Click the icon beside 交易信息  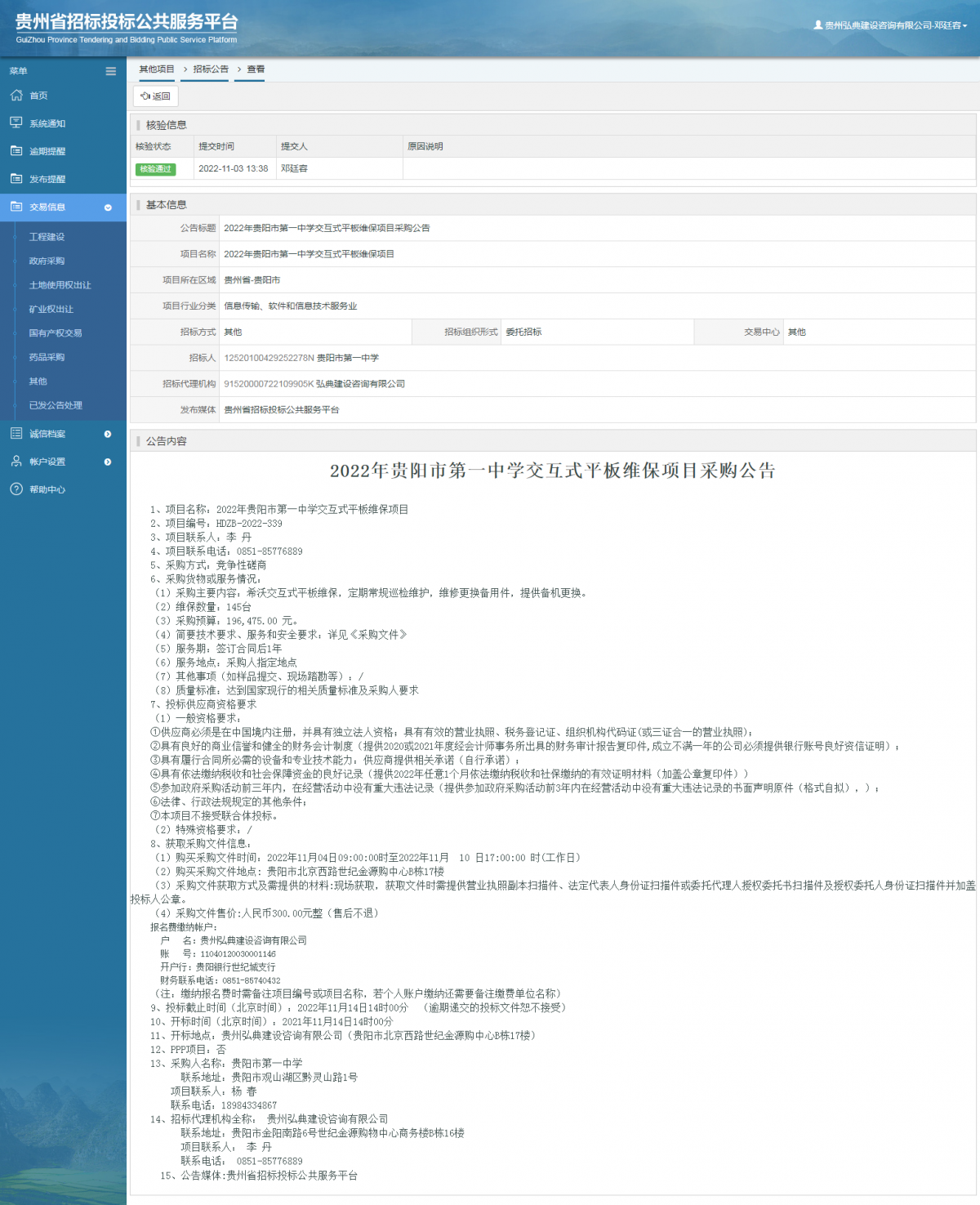[x=16, y=207]
